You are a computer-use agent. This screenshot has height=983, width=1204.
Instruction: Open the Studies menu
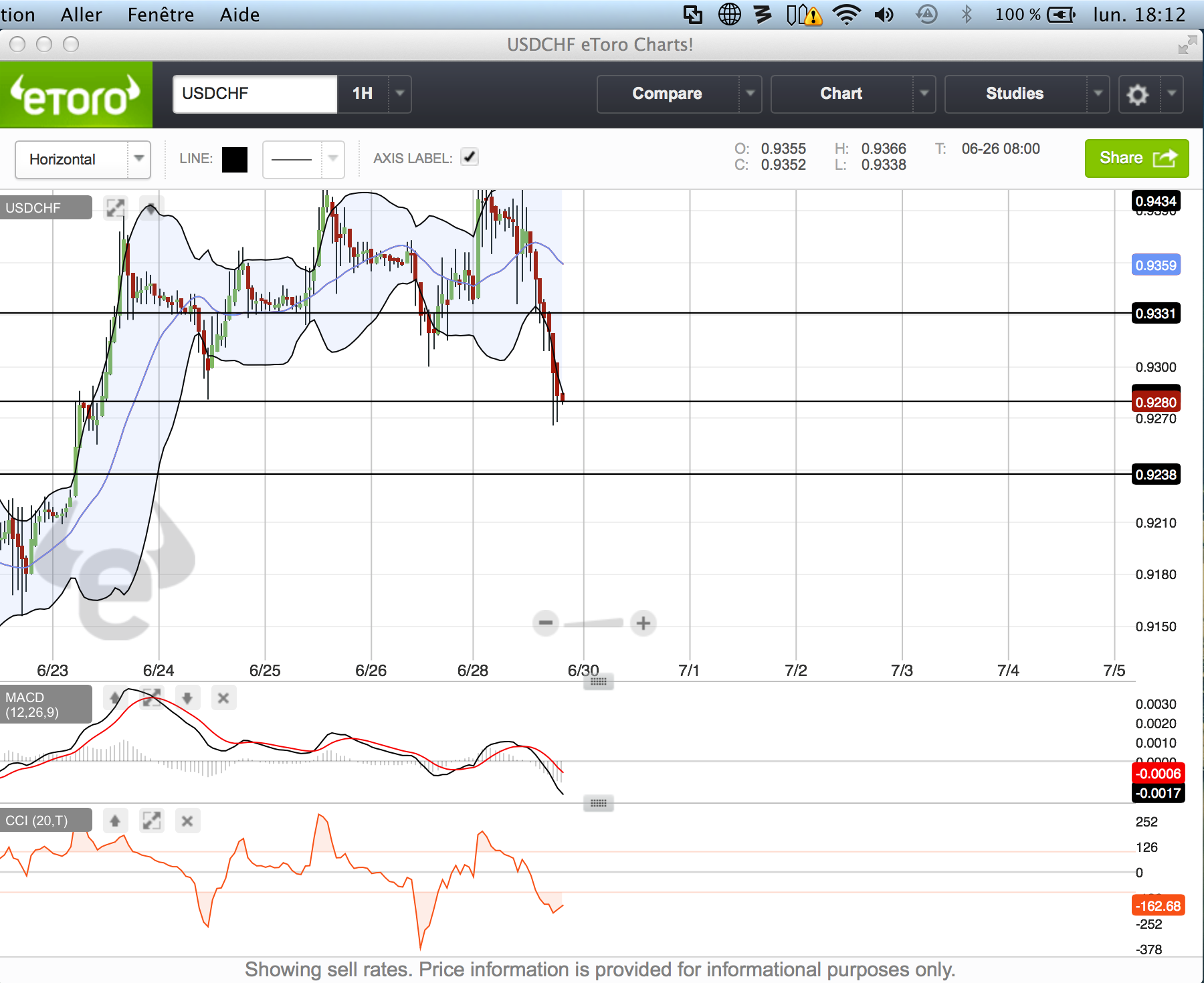point(1014,94)
